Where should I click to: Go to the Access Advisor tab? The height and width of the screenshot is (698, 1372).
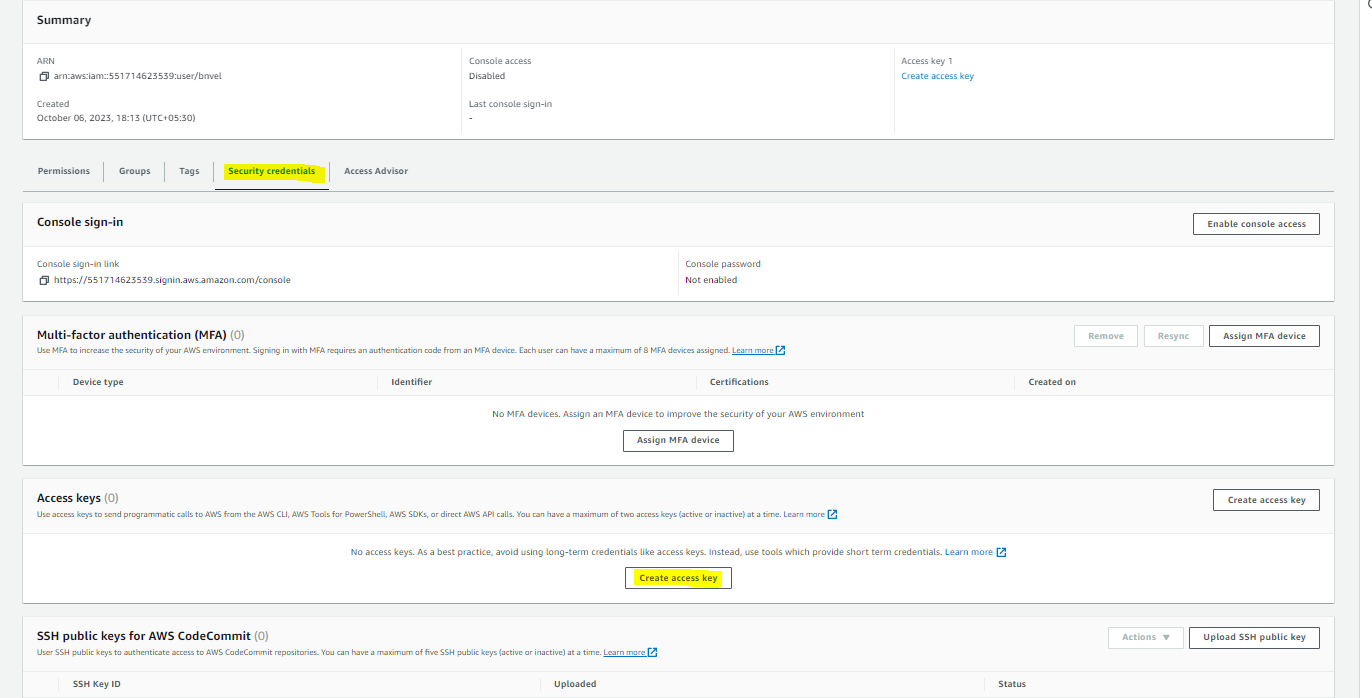pos(376,171)
